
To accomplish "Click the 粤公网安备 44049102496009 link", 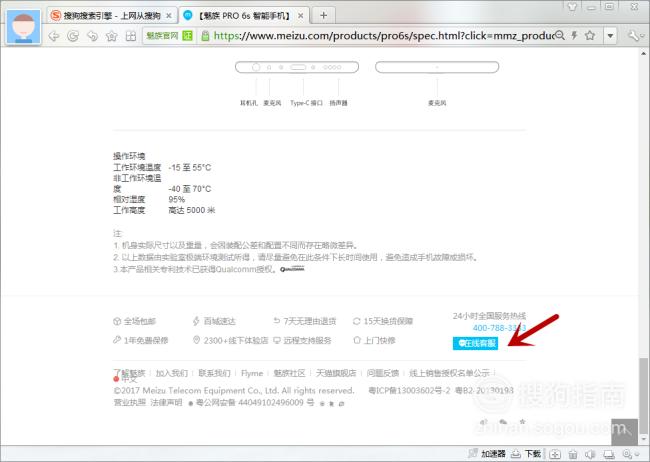I will click(x=255, y=403).
